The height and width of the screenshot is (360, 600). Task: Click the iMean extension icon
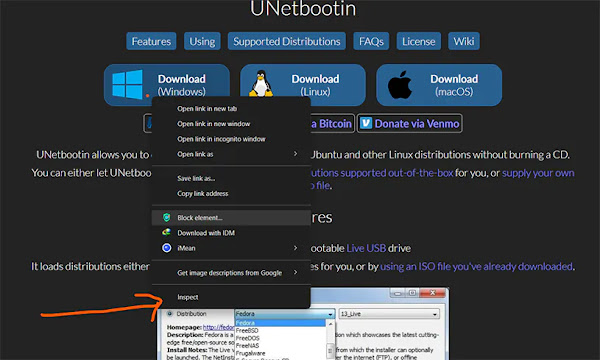(166, 248)
